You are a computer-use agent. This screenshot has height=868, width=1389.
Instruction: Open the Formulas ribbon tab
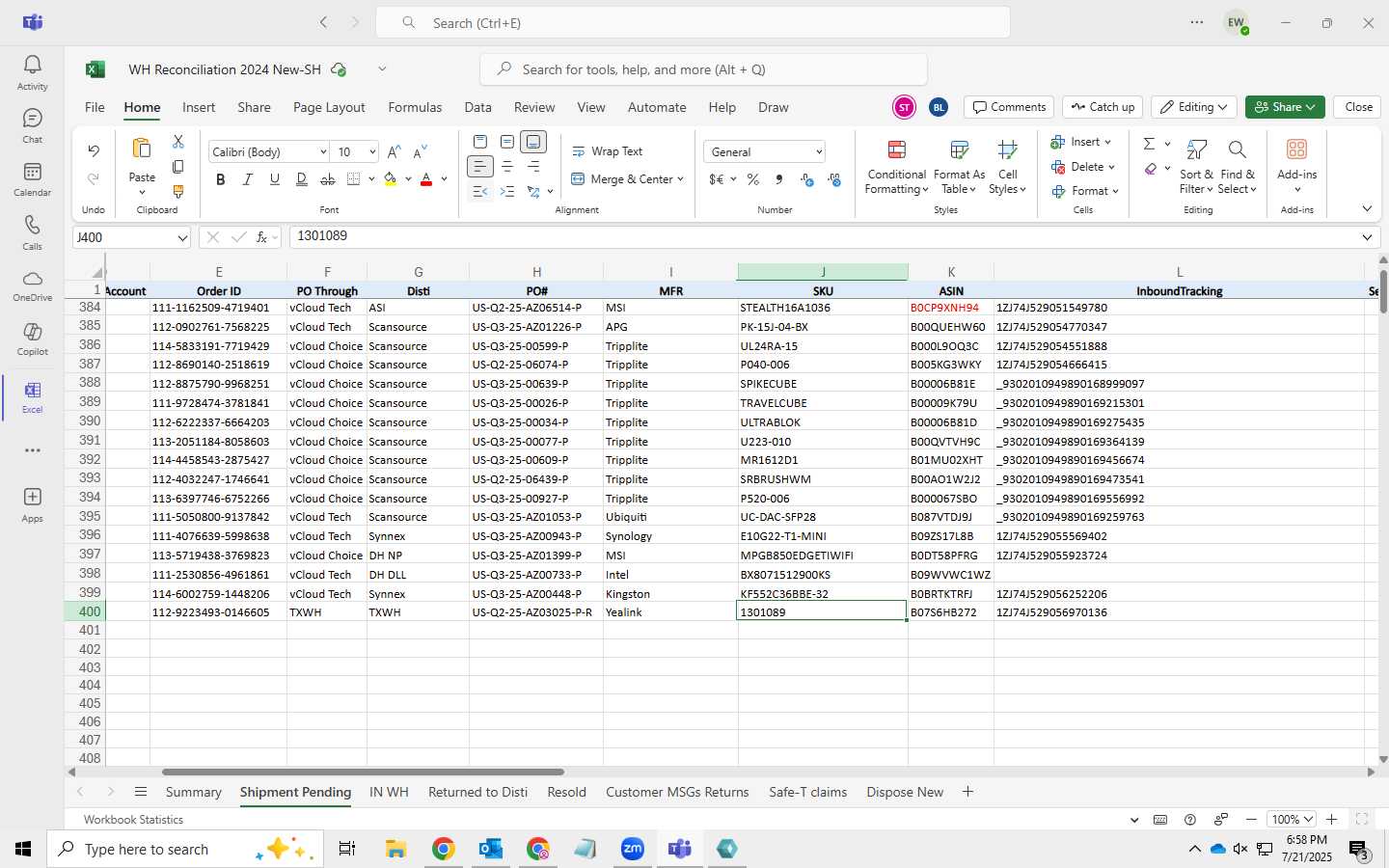(415, 107)
